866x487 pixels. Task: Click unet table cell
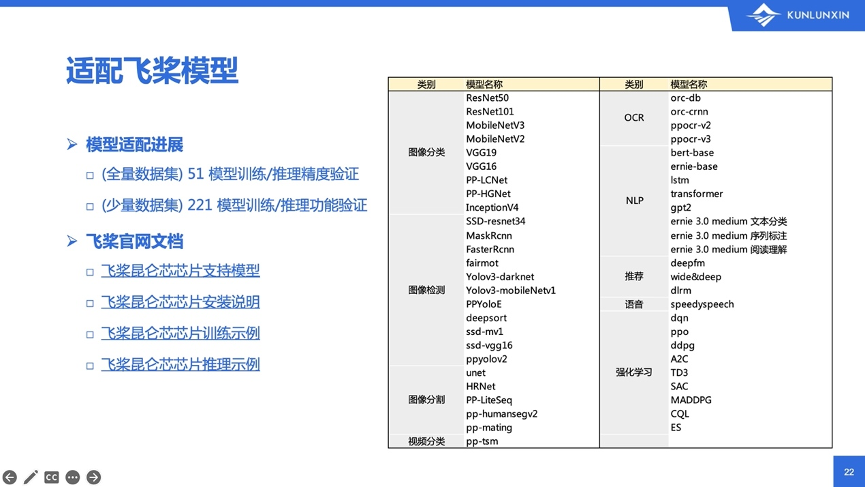point(476,373)
